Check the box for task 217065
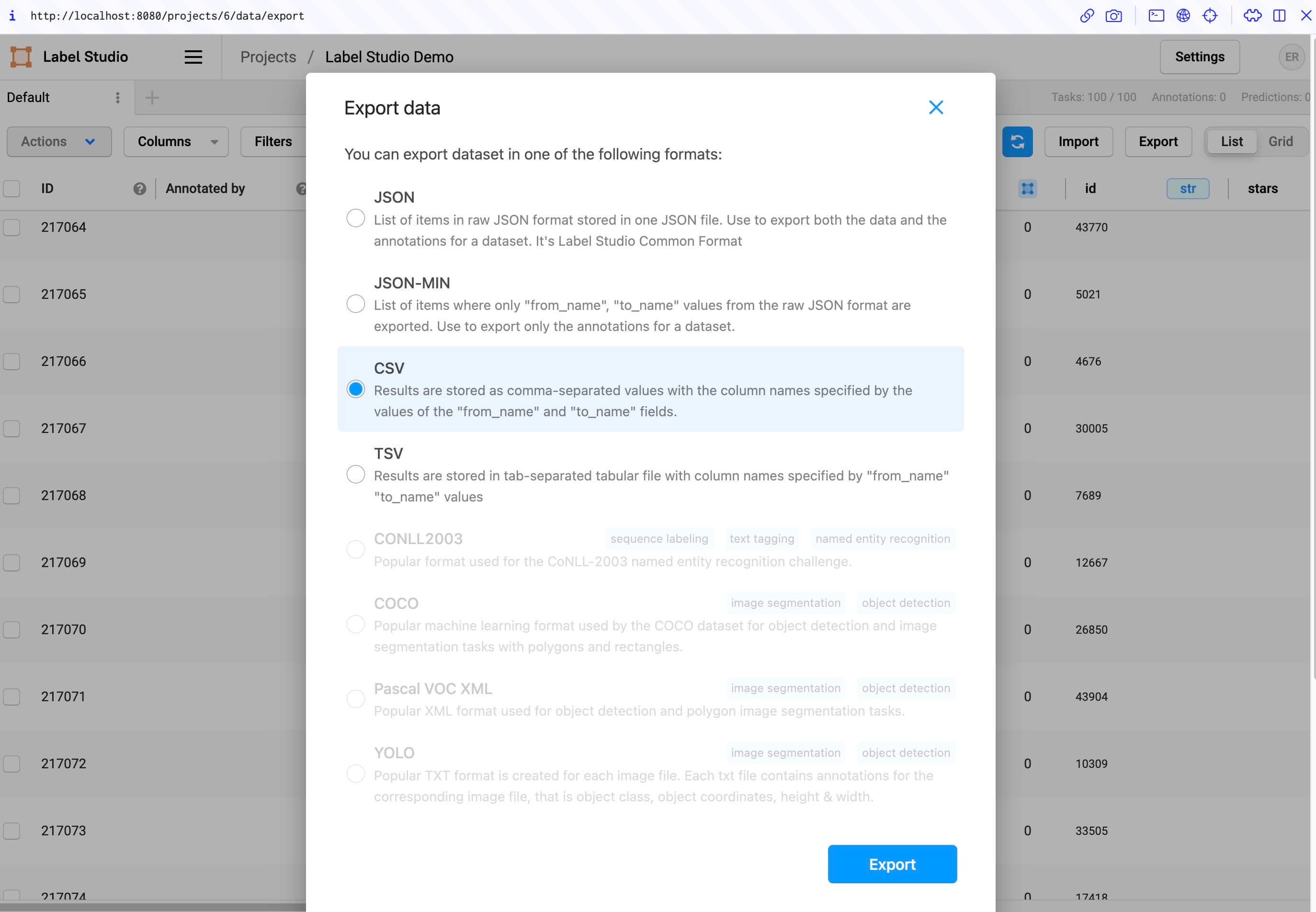This screenshot has width=1316, height=912. [11, 294]
